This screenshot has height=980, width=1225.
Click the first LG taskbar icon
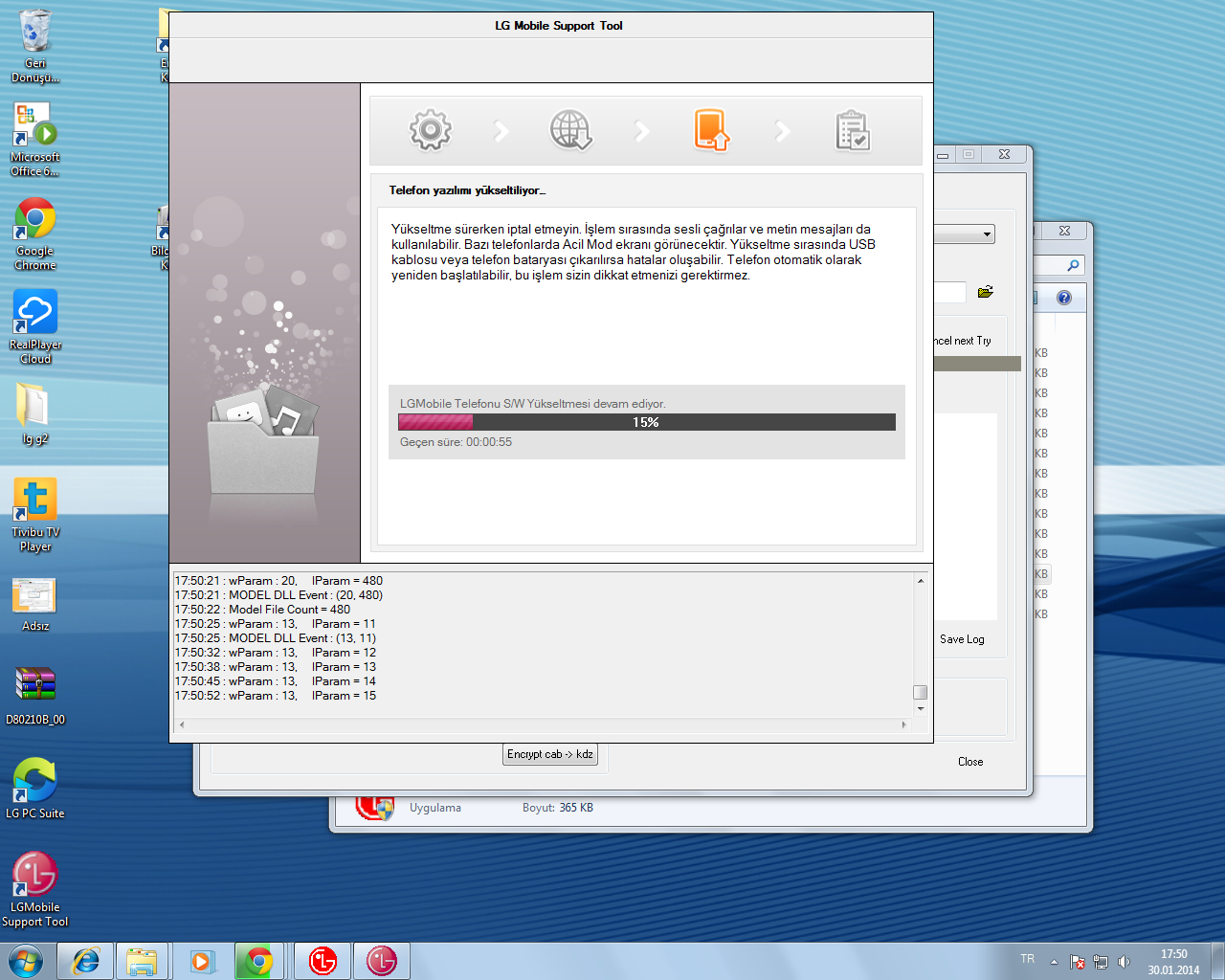(323, 961)
